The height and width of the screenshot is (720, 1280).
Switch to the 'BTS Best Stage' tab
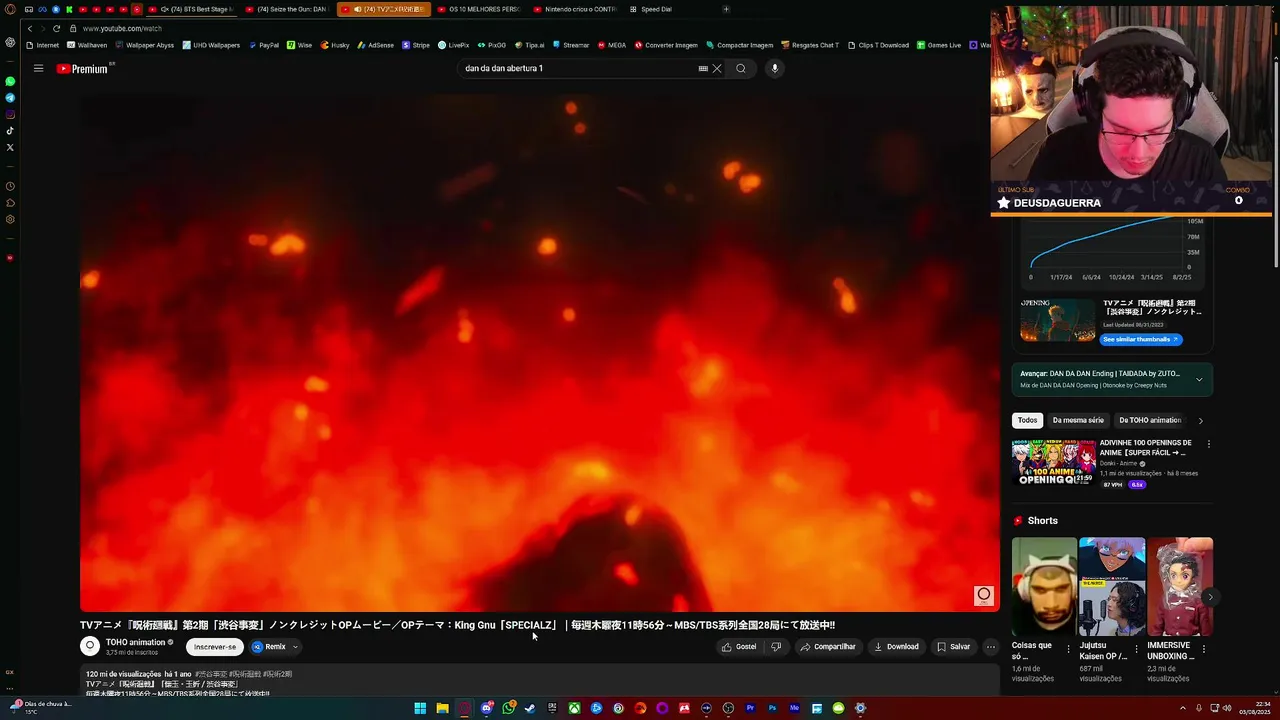(195, 9)
